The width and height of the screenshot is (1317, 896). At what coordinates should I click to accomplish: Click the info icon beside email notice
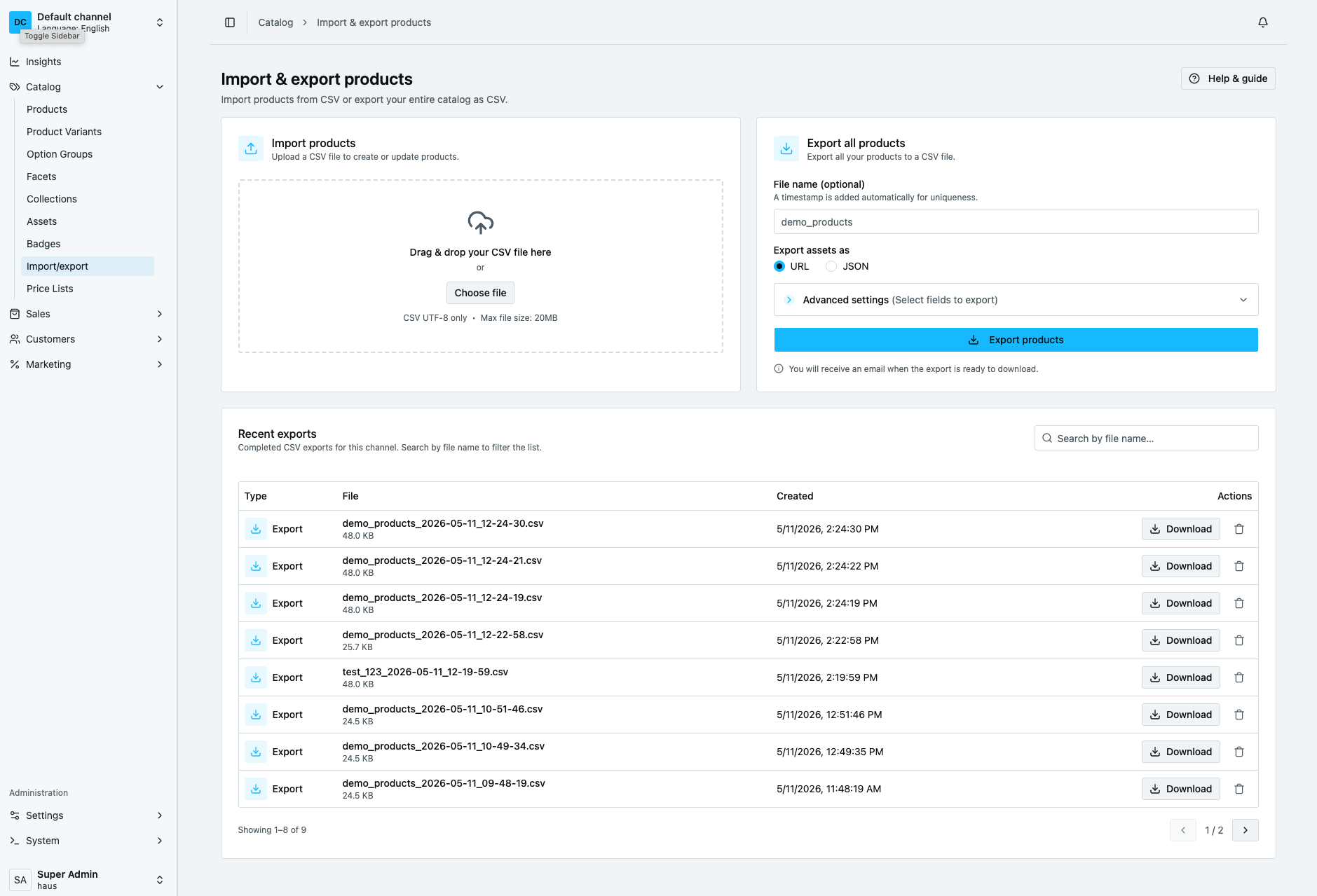click(x=779, y=368)
